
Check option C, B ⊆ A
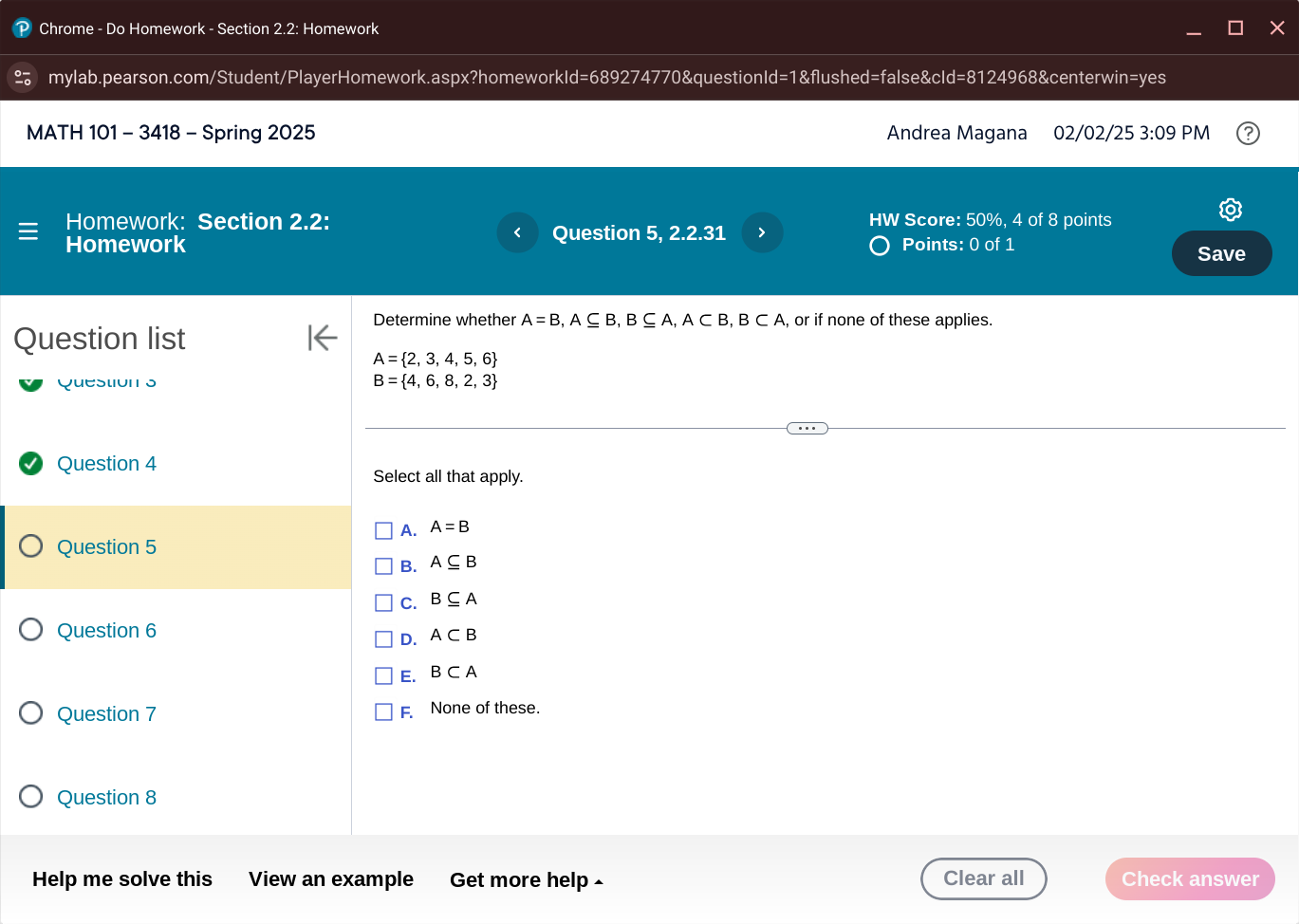(383, 602)
